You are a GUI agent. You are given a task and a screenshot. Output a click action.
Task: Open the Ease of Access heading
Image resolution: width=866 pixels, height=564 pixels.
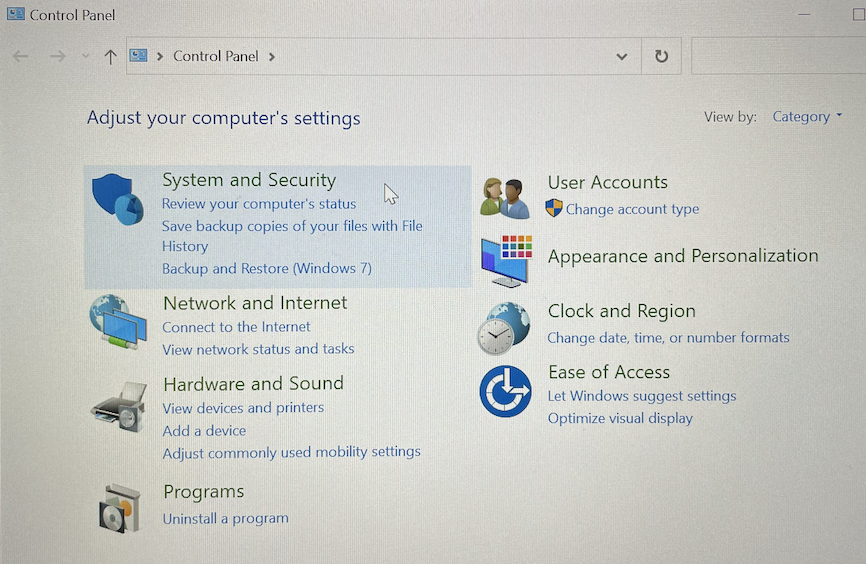(609, 372)
